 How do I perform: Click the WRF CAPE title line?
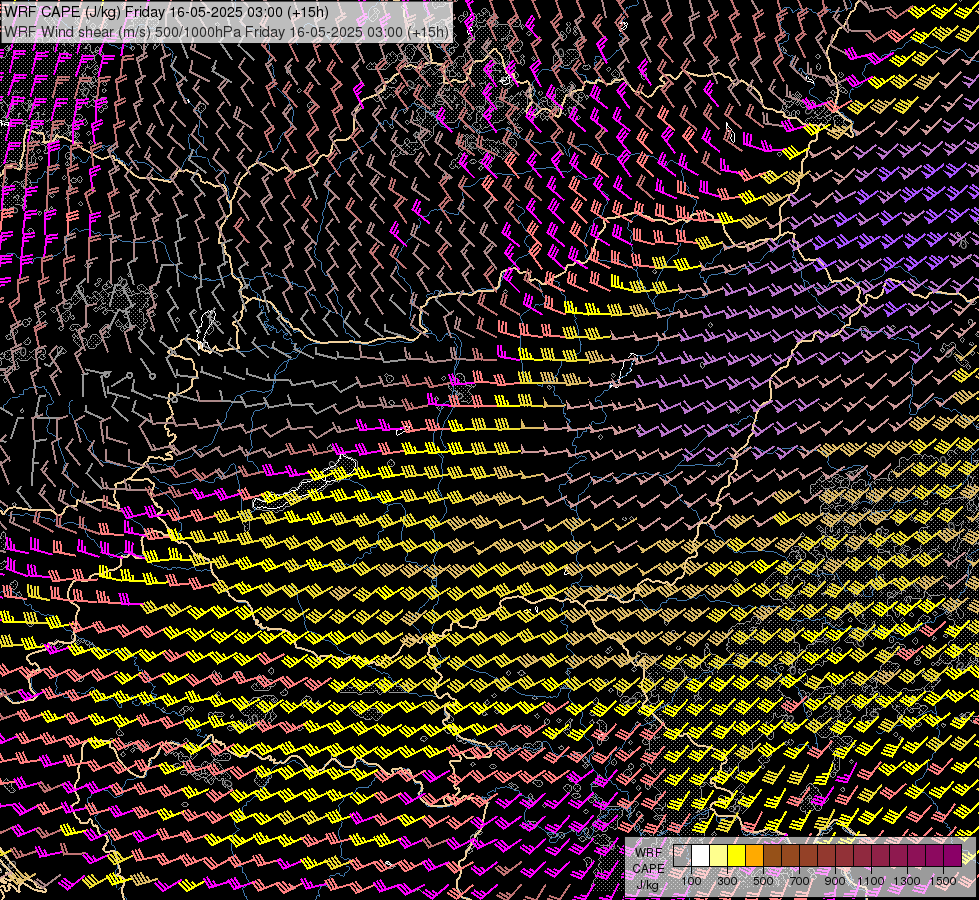coord(167,12)
